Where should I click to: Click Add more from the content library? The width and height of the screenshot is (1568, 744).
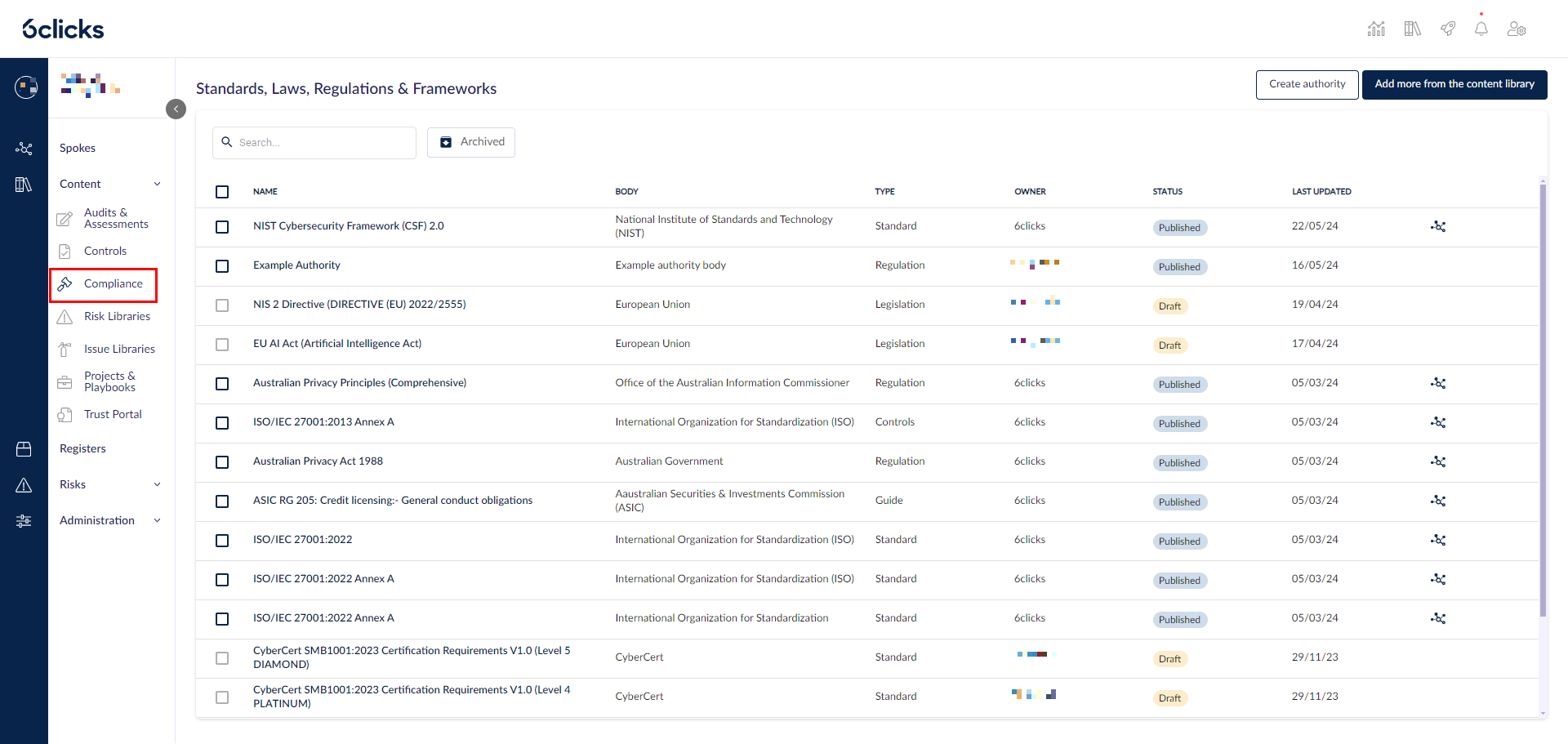coord(1454,84)
